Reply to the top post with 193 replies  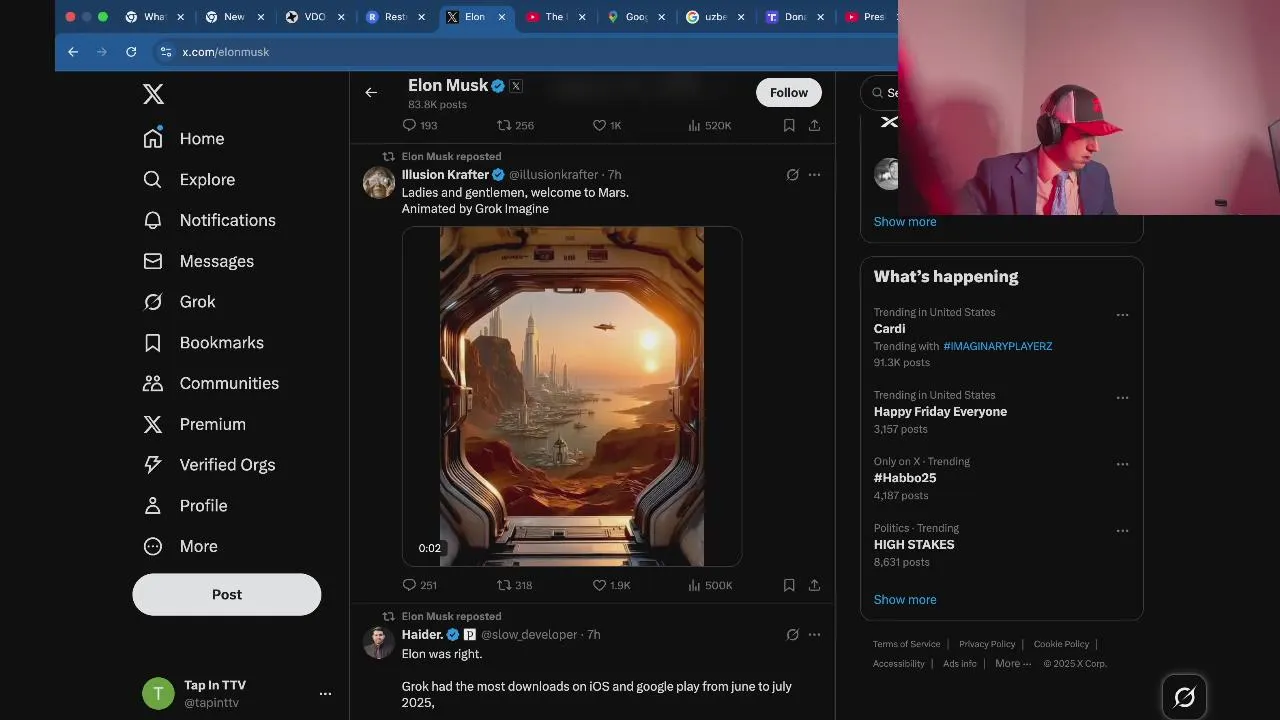click(x=419, y=125)
